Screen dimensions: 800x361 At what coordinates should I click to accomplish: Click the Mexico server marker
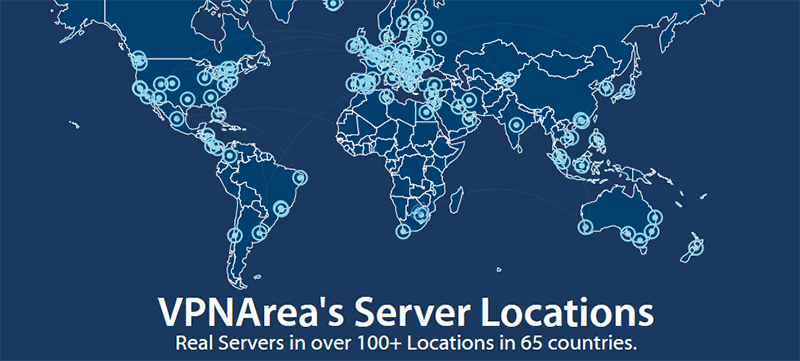coord(177,119)
